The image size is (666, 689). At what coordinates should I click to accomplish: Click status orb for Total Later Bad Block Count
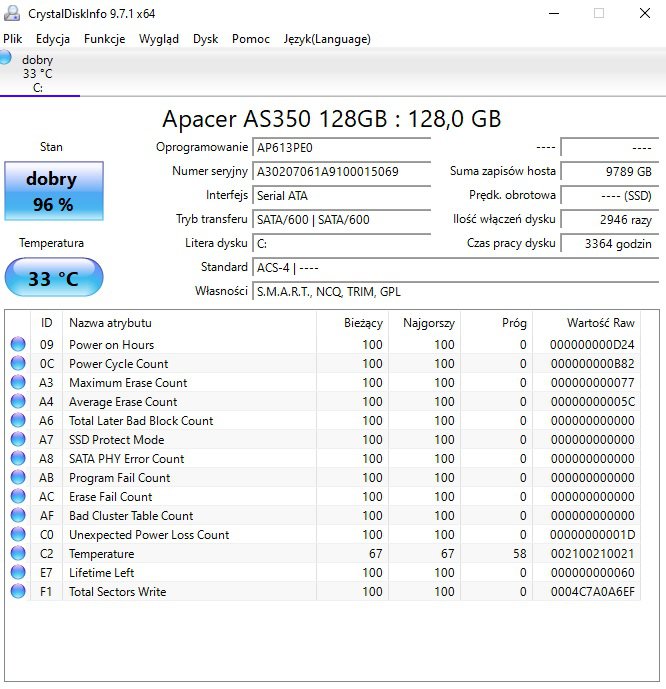coord(18,420)
